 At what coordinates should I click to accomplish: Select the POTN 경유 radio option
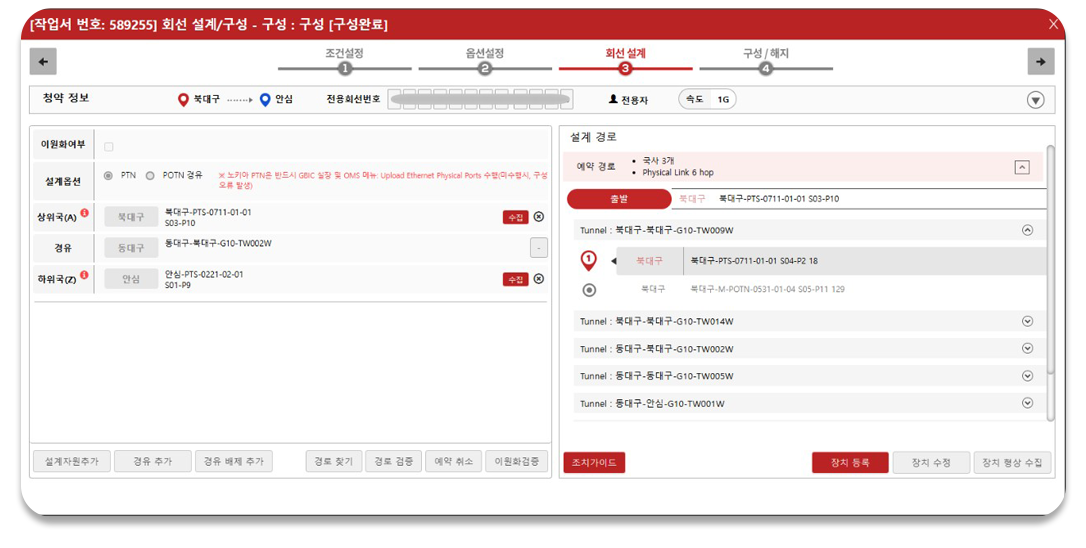(x=150, y=176)
